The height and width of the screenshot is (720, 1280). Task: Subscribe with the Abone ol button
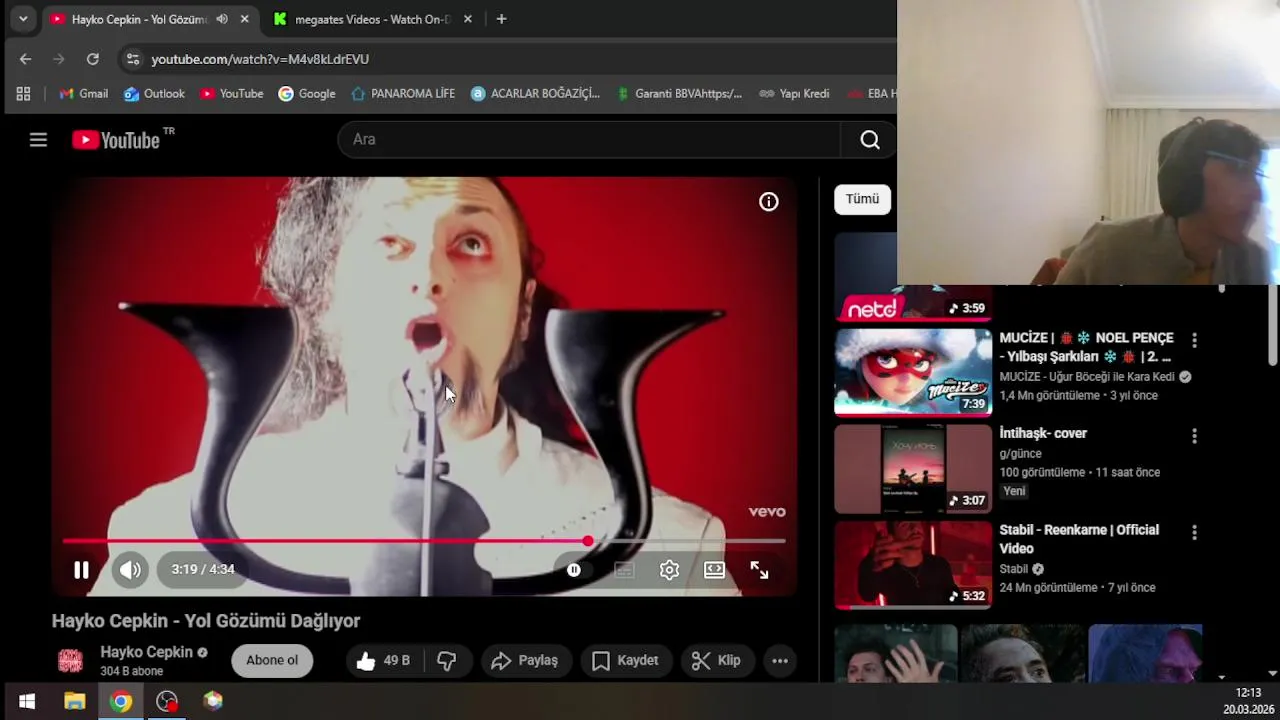tap(272, 660)
